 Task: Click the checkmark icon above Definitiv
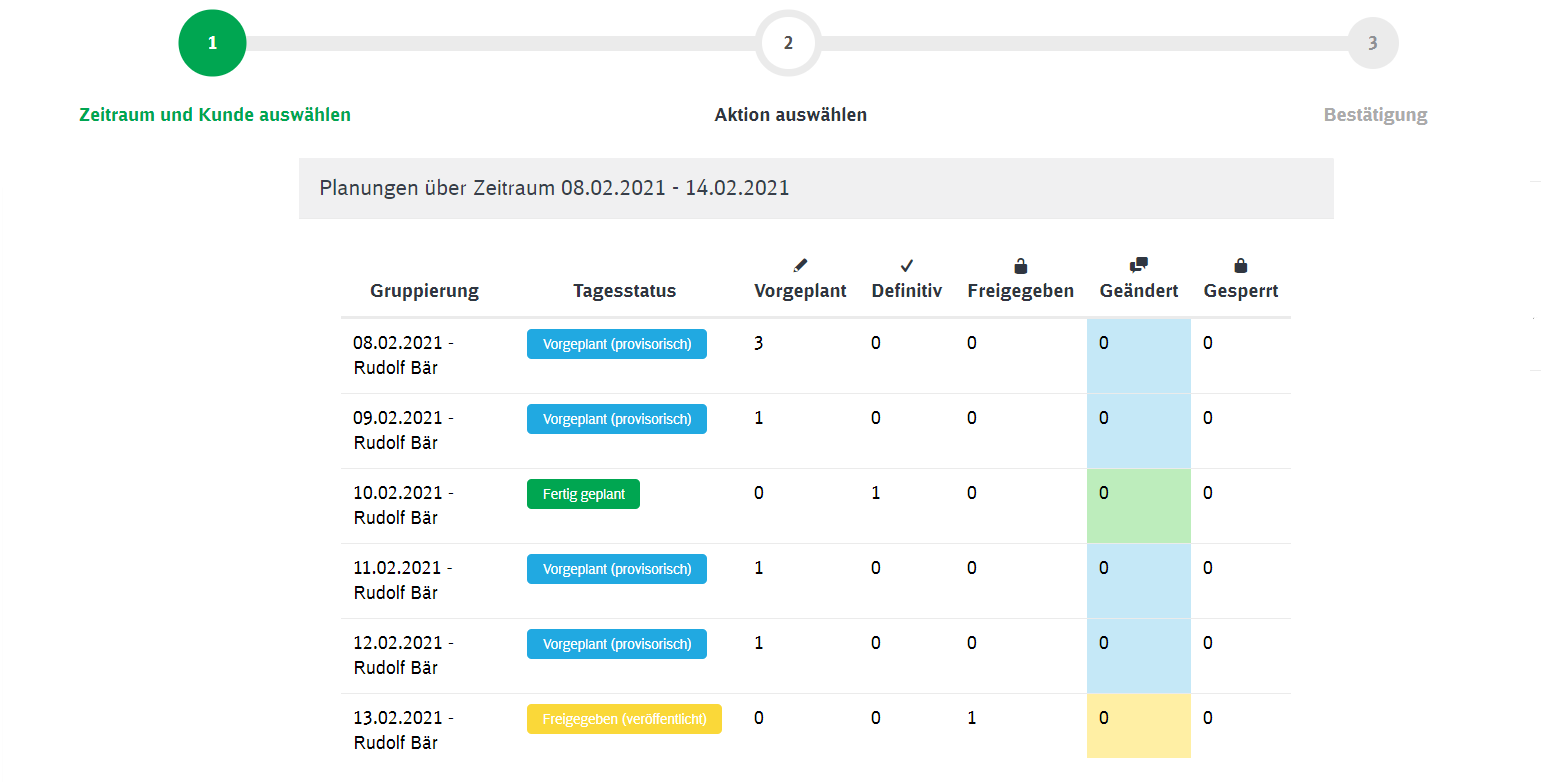click(x=907, y=265)
